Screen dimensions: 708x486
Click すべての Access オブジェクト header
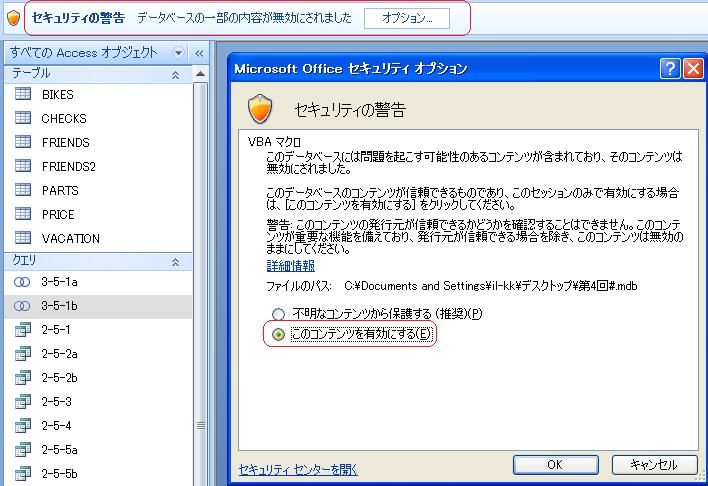[x=84, y=53]
